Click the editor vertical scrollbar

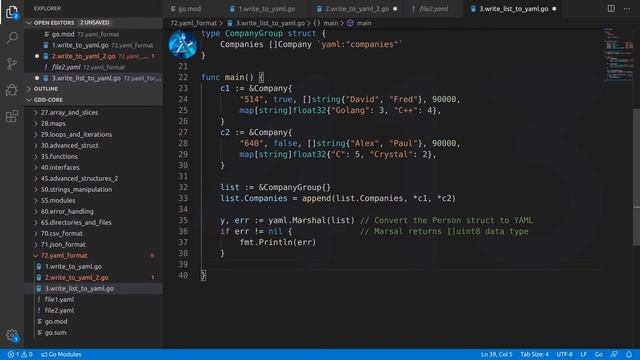tap(636, 177)
